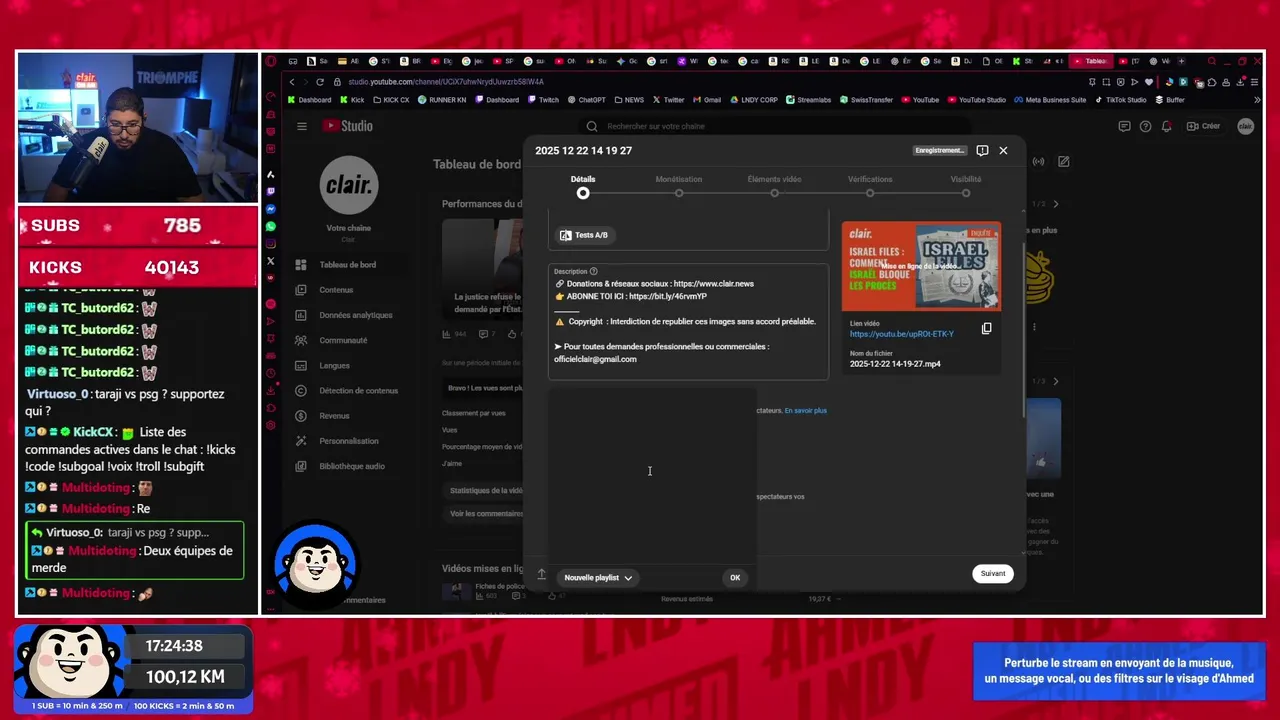Go to the Visibilité step
The image size is (1280, 720).
966,185
